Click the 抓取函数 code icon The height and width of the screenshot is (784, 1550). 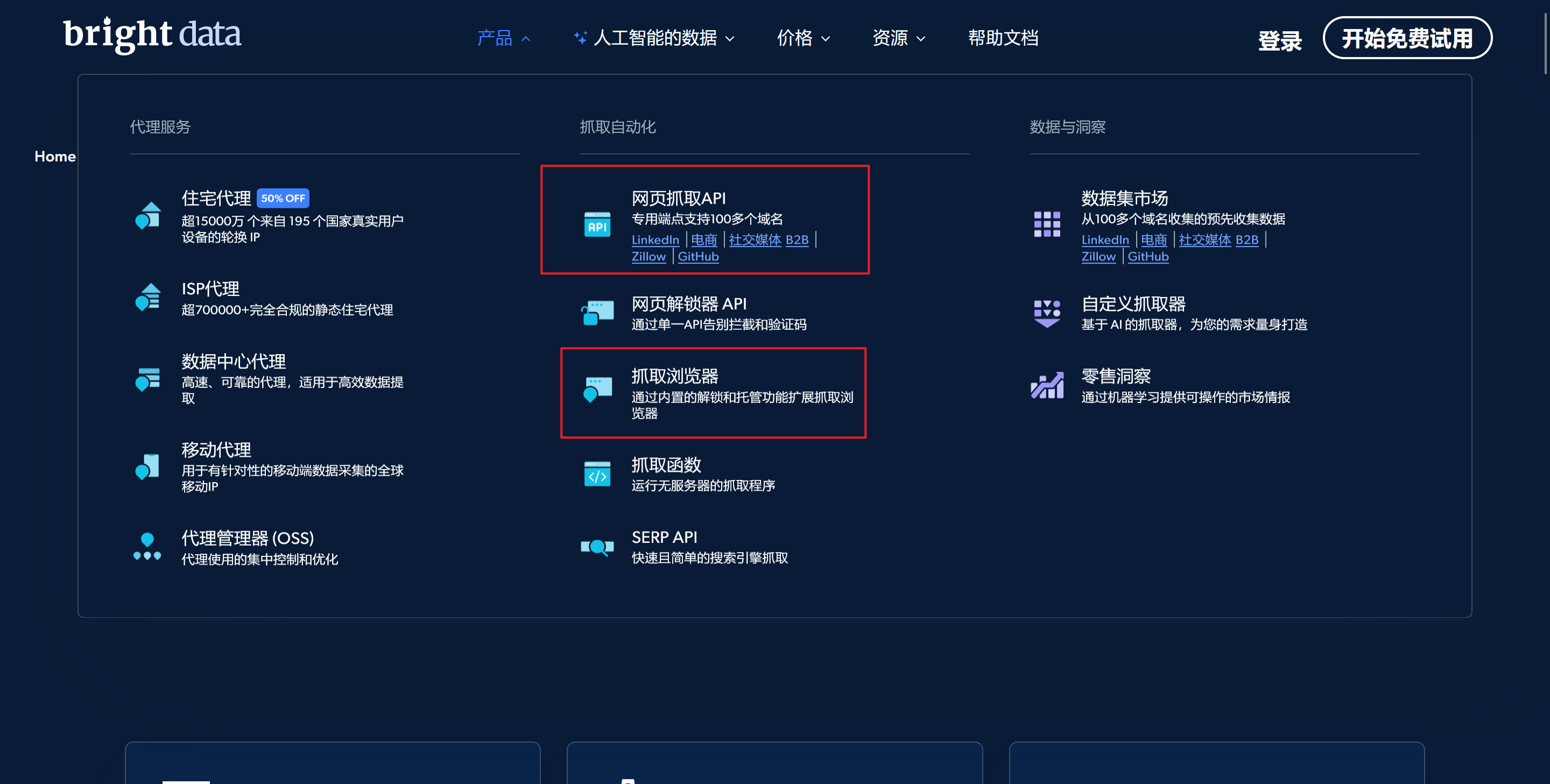[x=597, y=474]
